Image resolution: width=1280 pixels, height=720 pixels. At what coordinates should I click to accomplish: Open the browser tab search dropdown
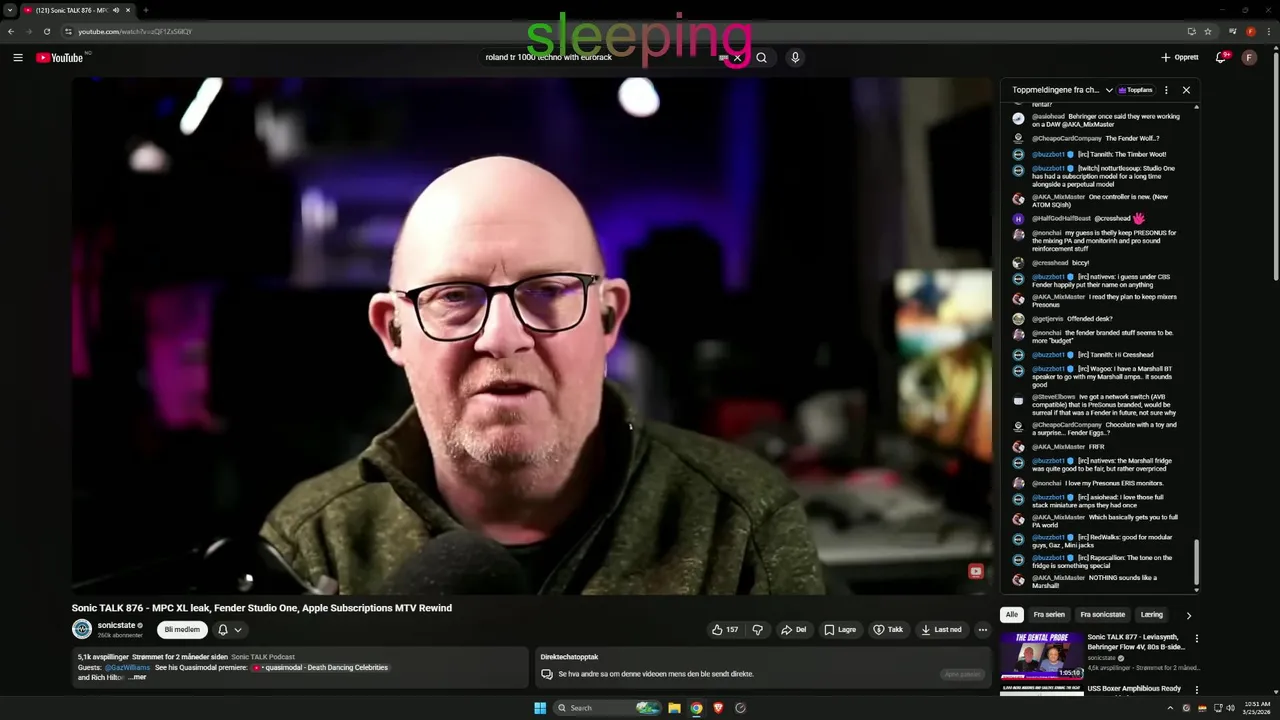(10, 10)
